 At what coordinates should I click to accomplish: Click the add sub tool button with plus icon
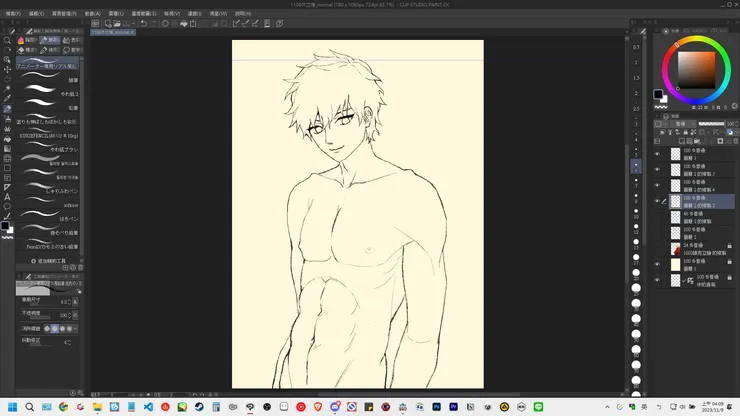[48, 261]
